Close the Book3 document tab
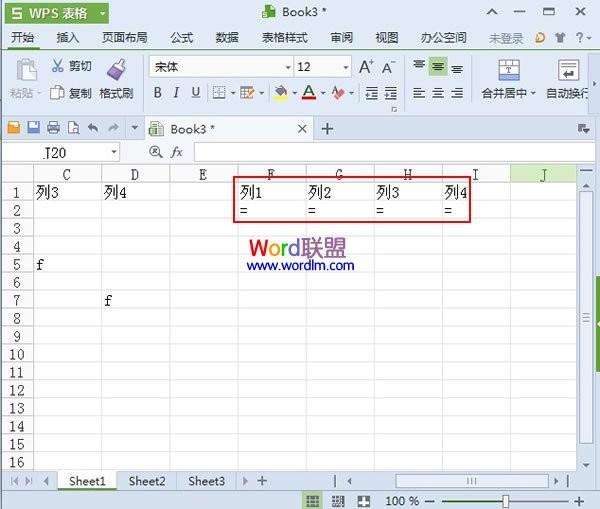This screenshot has height=509, width=600. pyautogui.click(x=302, y=129)
